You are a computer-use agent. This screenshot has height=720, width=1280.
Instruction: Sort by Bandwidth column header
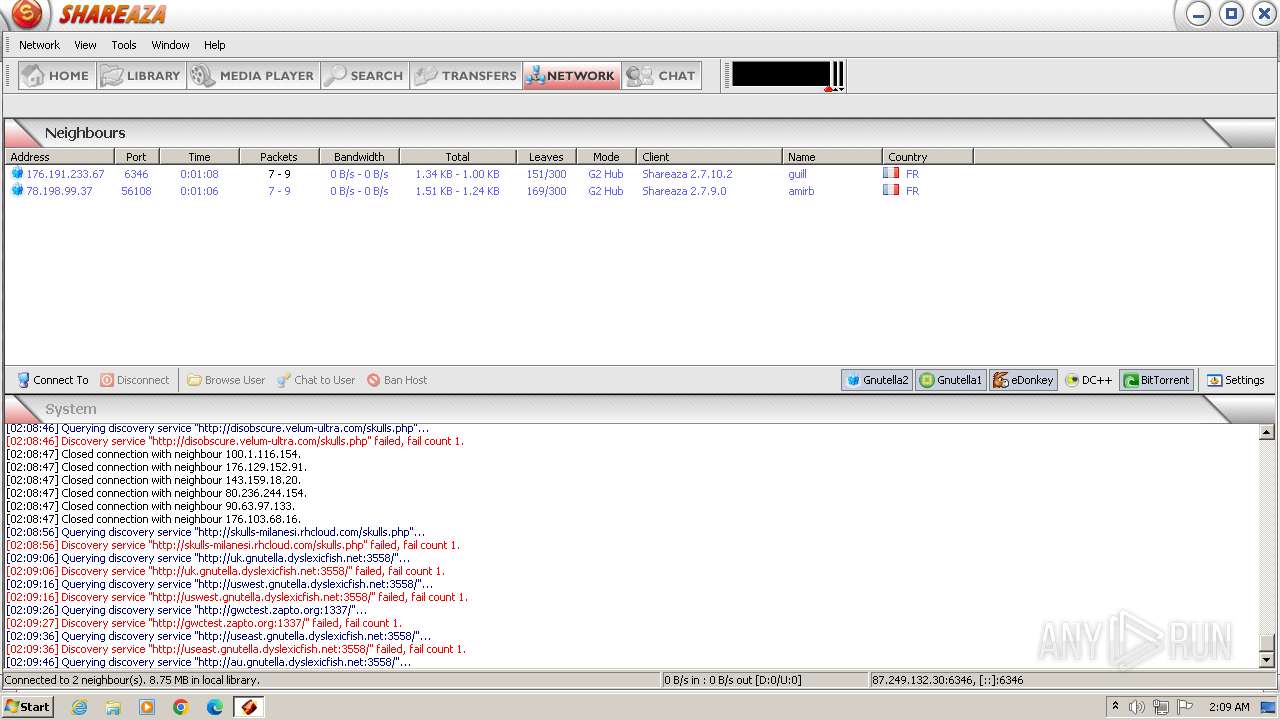(x=359, y=157)
